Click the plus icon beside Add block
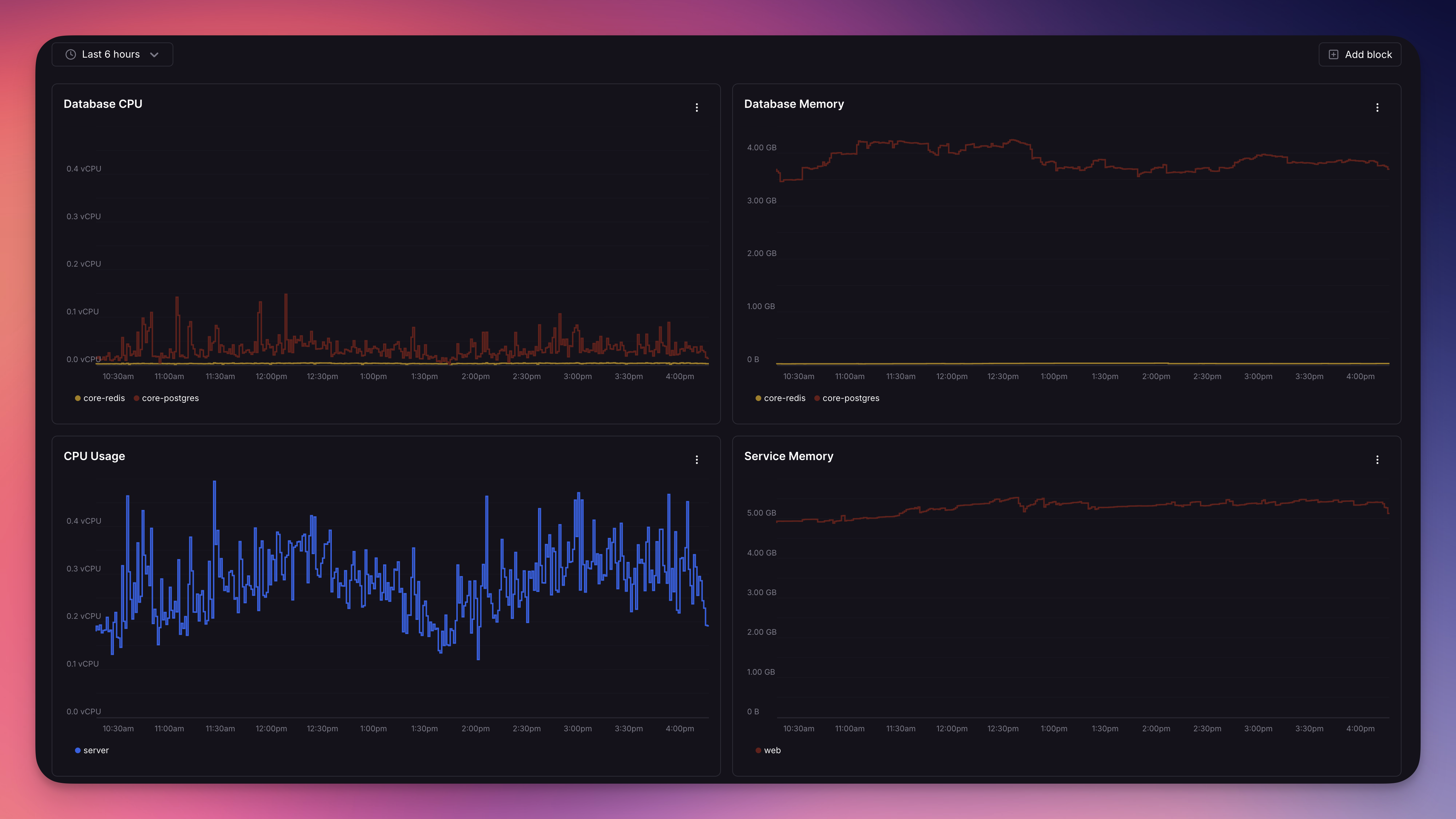The height and width of the screenshot is (819, 1456). coord(1333,54)
